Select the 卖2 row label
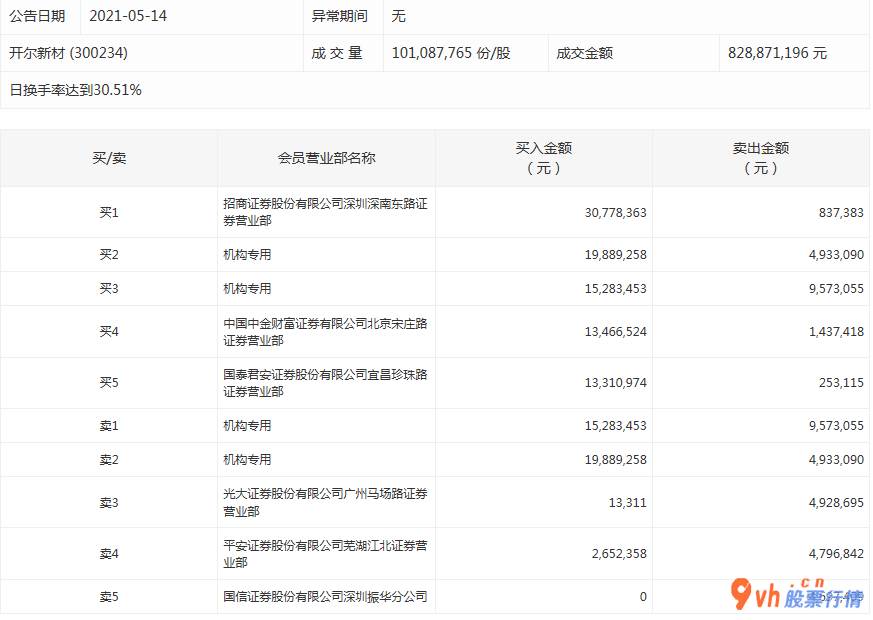Viewport: 873px width, 620px height. [109, 460]
